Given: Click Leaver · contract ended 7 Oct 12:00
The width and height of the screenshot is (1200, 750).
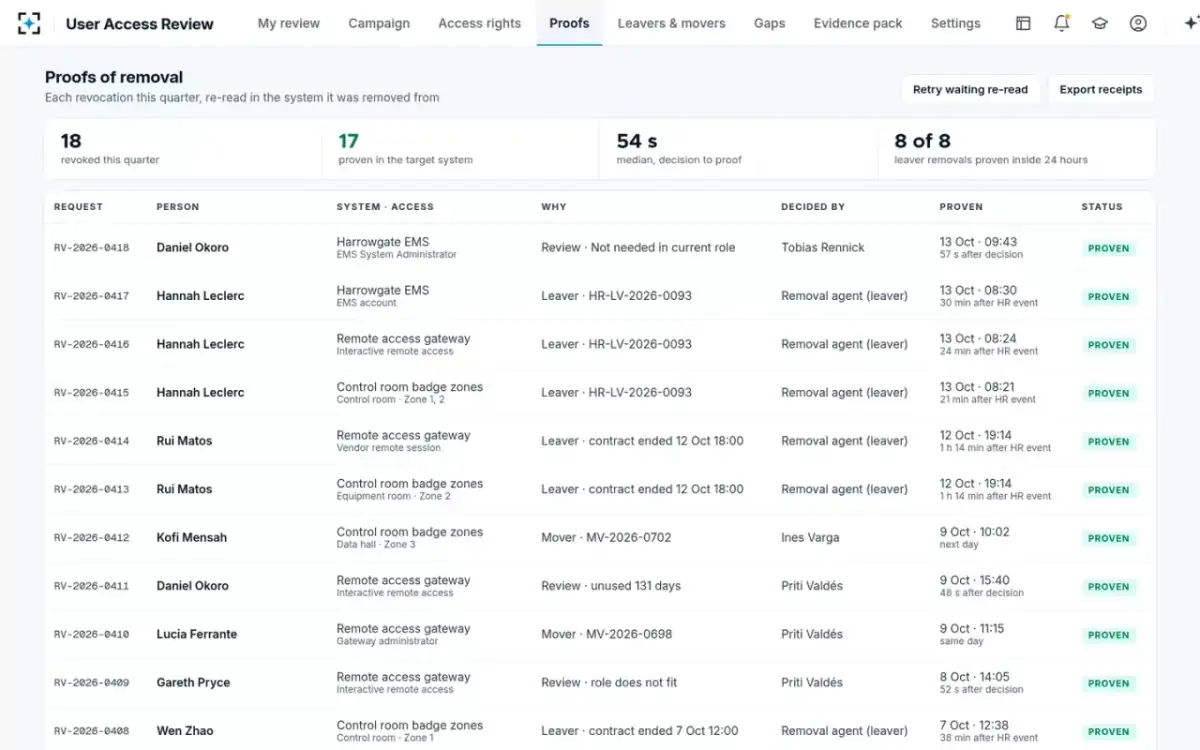Looking at the screenshot, I should click(x=640, y=731).
